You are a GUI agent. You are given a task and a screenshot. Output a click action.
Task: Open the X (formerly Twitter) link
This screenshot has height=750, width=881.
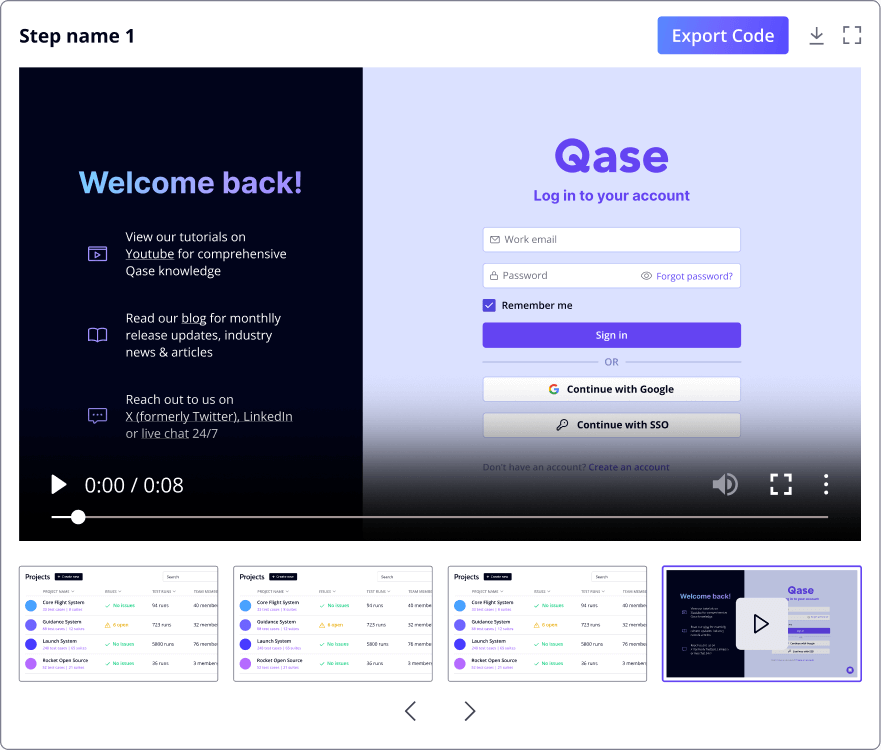pos(182,416)
